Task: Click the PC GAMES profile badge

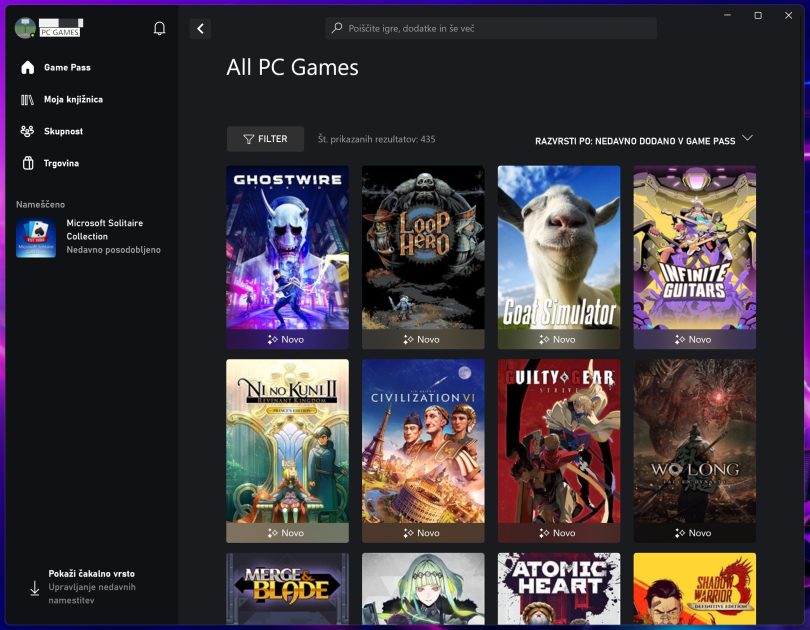Action: click(60, 32)
